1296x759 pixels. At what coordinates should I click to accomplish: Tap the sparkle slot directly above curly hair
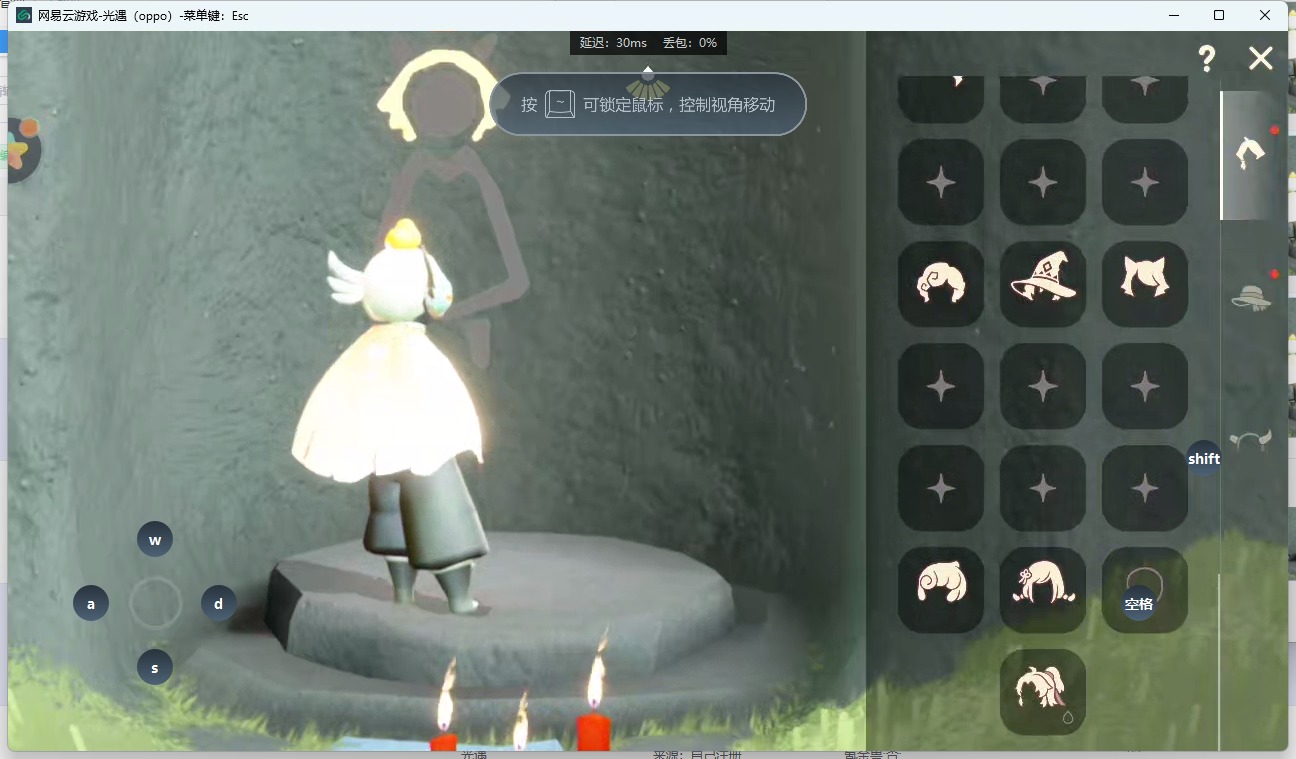941,182
